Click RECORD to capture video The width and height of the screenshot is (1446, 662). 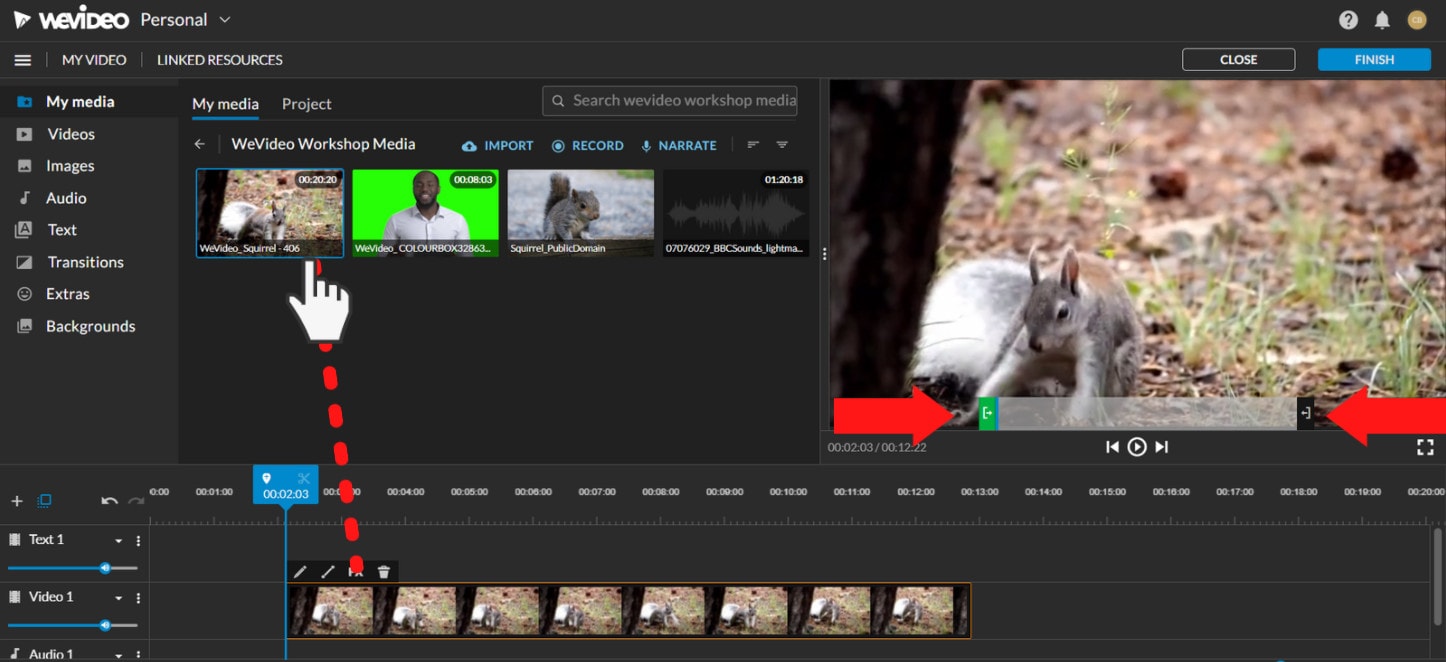(x=588, y=146)
